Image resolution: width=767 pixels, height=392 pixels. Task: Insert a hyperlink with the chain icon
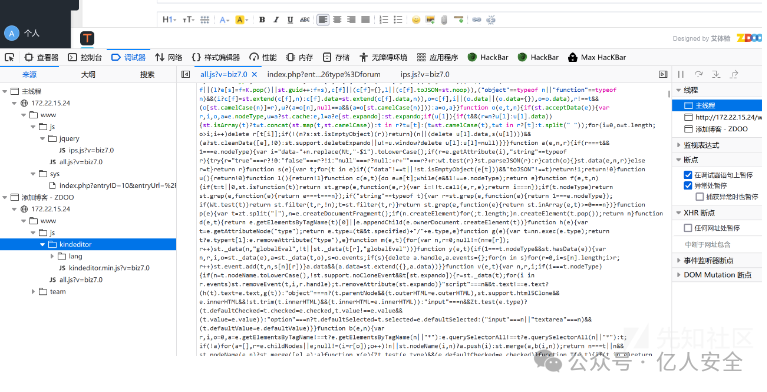(x=476, y=20)
